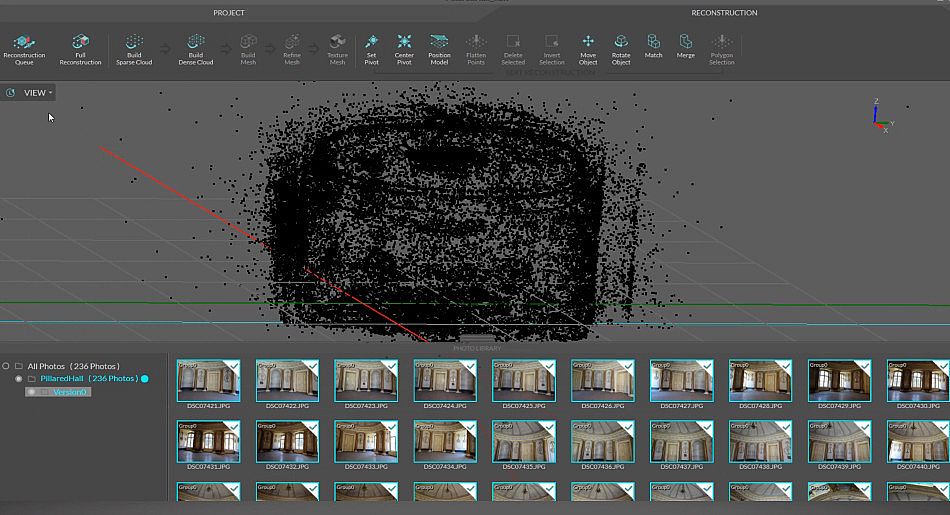Select the Version0 tree item
Viewport: 950px width, 515px height.
70,392
